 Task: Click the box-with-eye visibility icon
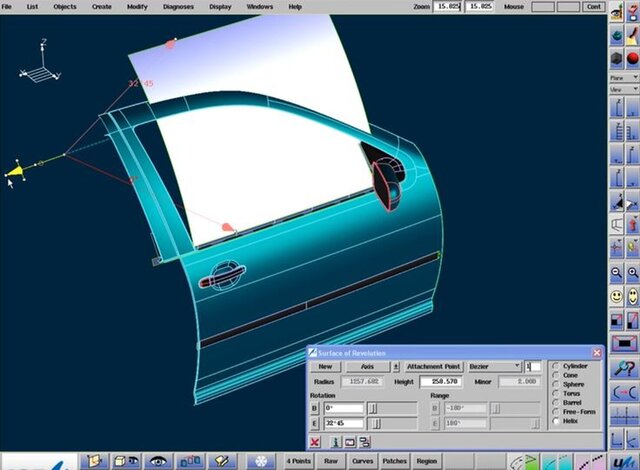click(126, 461)
